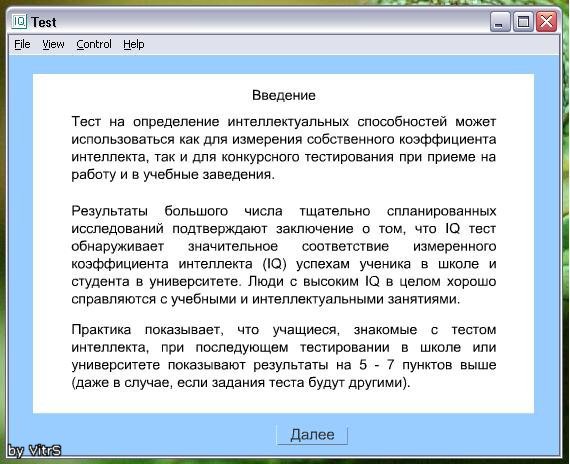The width and height of the screenshot is (570, 464).
Task: Click the first paragraph about интеллектуальных способностей
Action: point(284,148)
